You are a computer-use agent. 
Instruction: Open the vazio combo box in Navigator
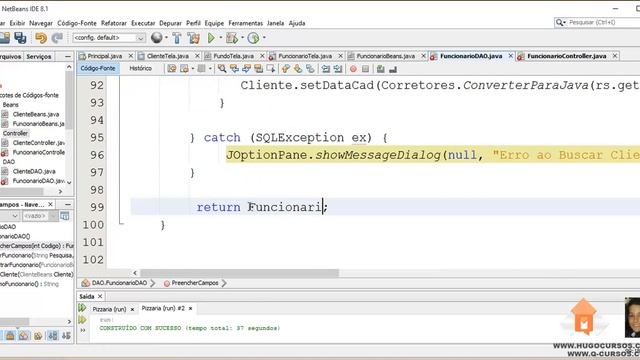(40, 216)
